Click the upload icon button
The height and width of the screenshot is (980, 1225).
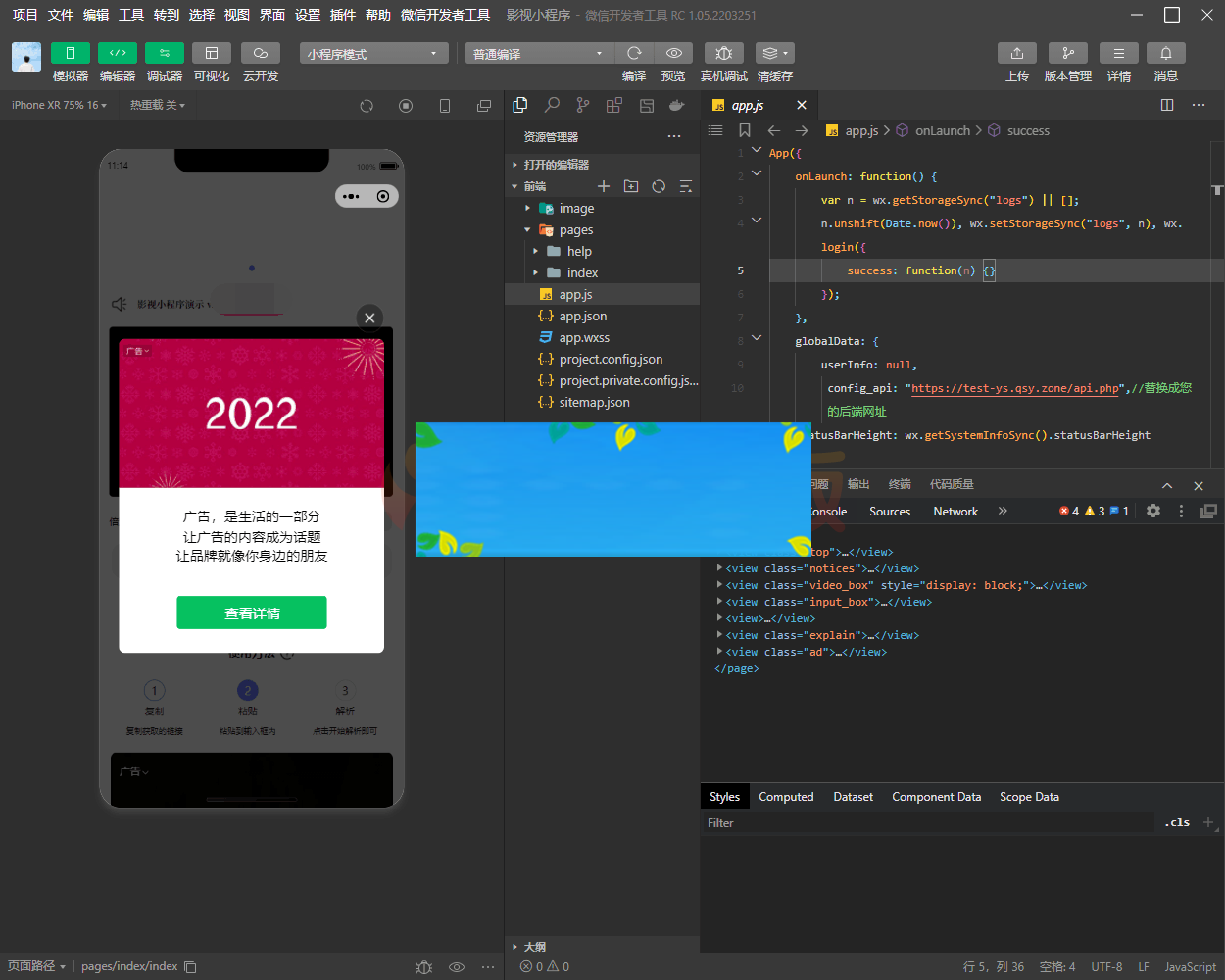[1016, 53]
